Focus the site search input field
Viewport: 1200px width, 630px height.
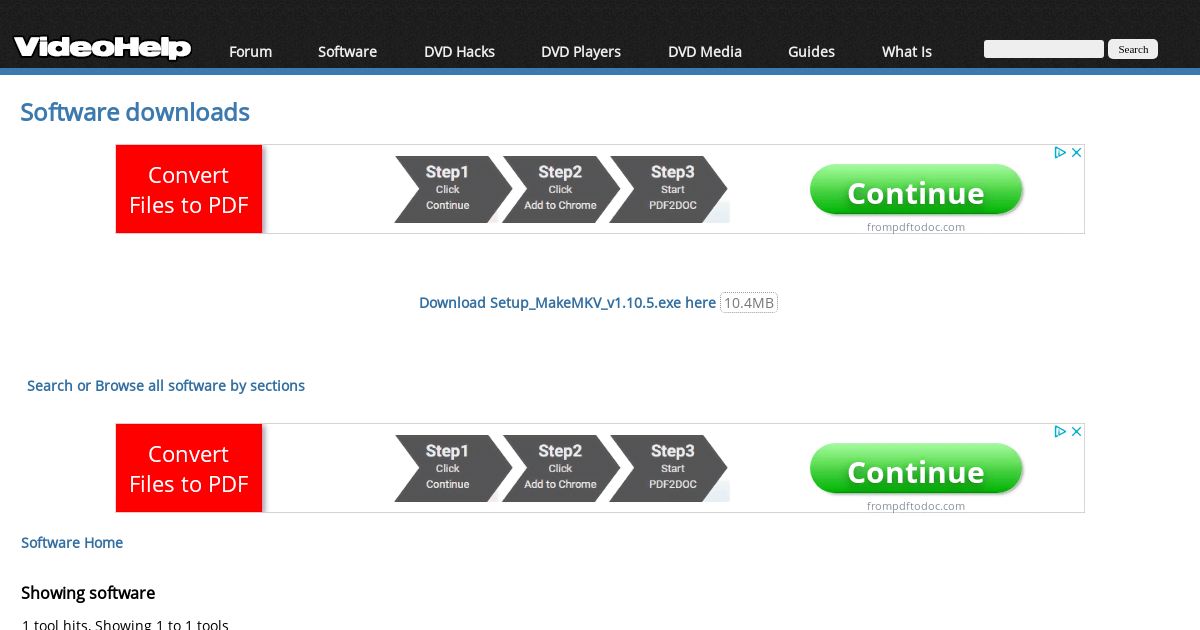coord(1044,49)
